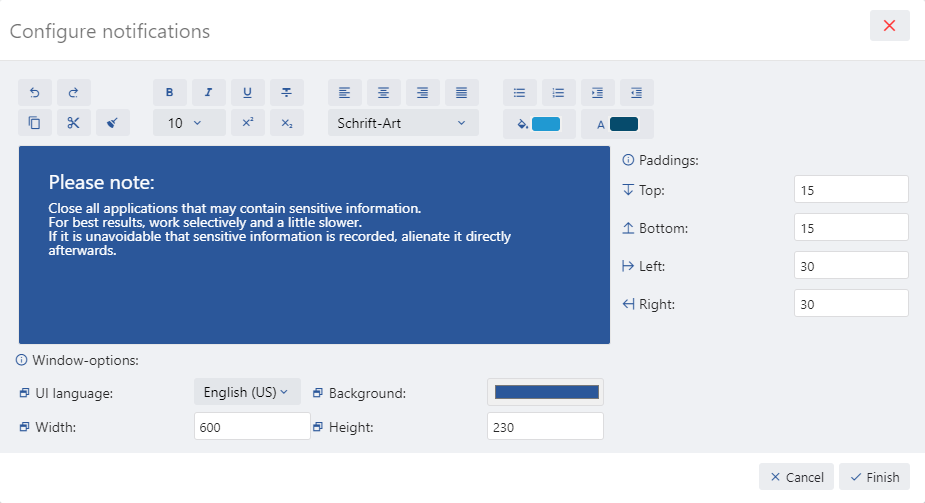Viewport: 925px width, 503px height.
Task: Open the Background color swatch
Action: coord(546,392)
